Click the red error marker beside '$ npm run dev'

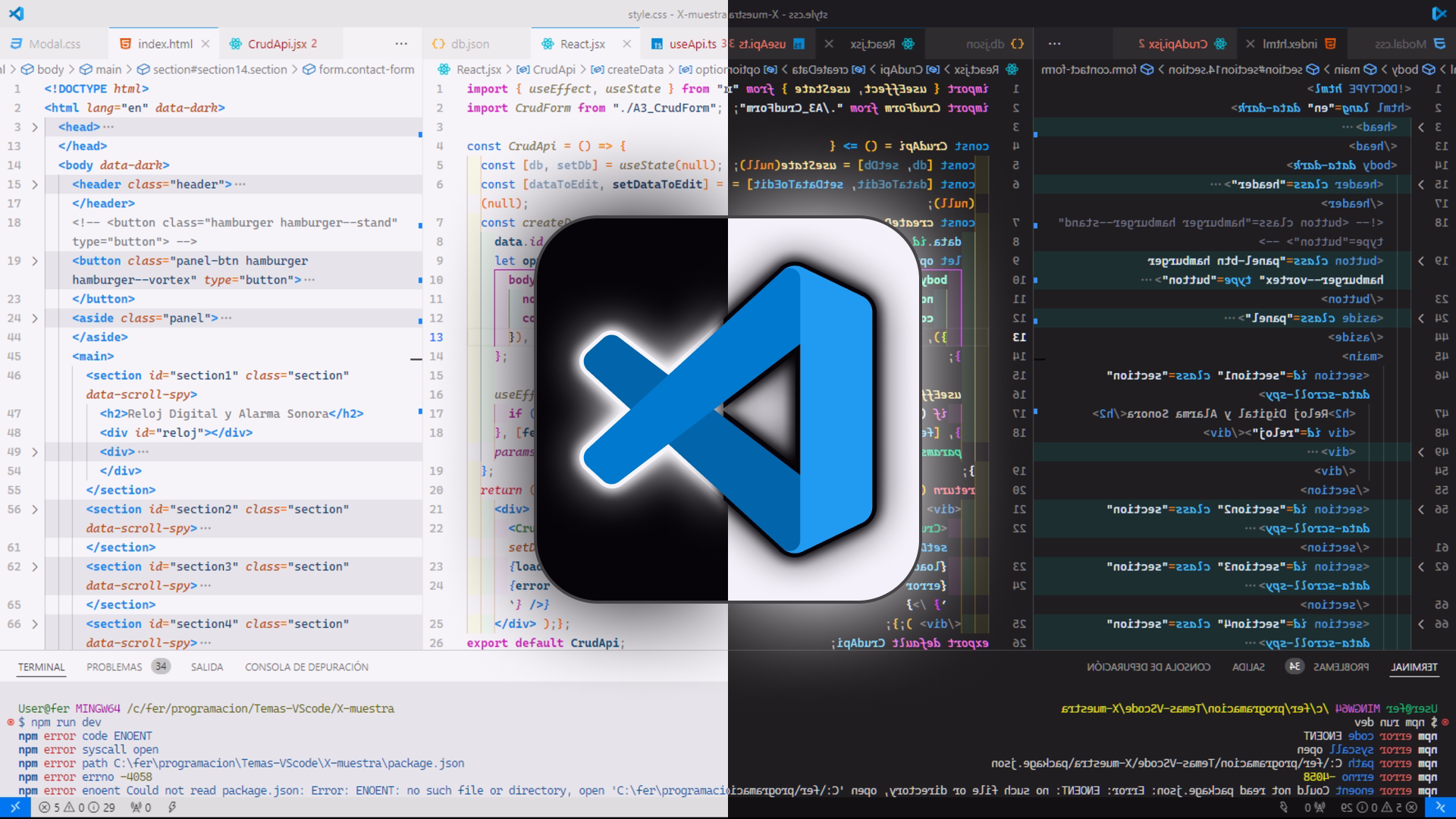[x=11, y=723]
